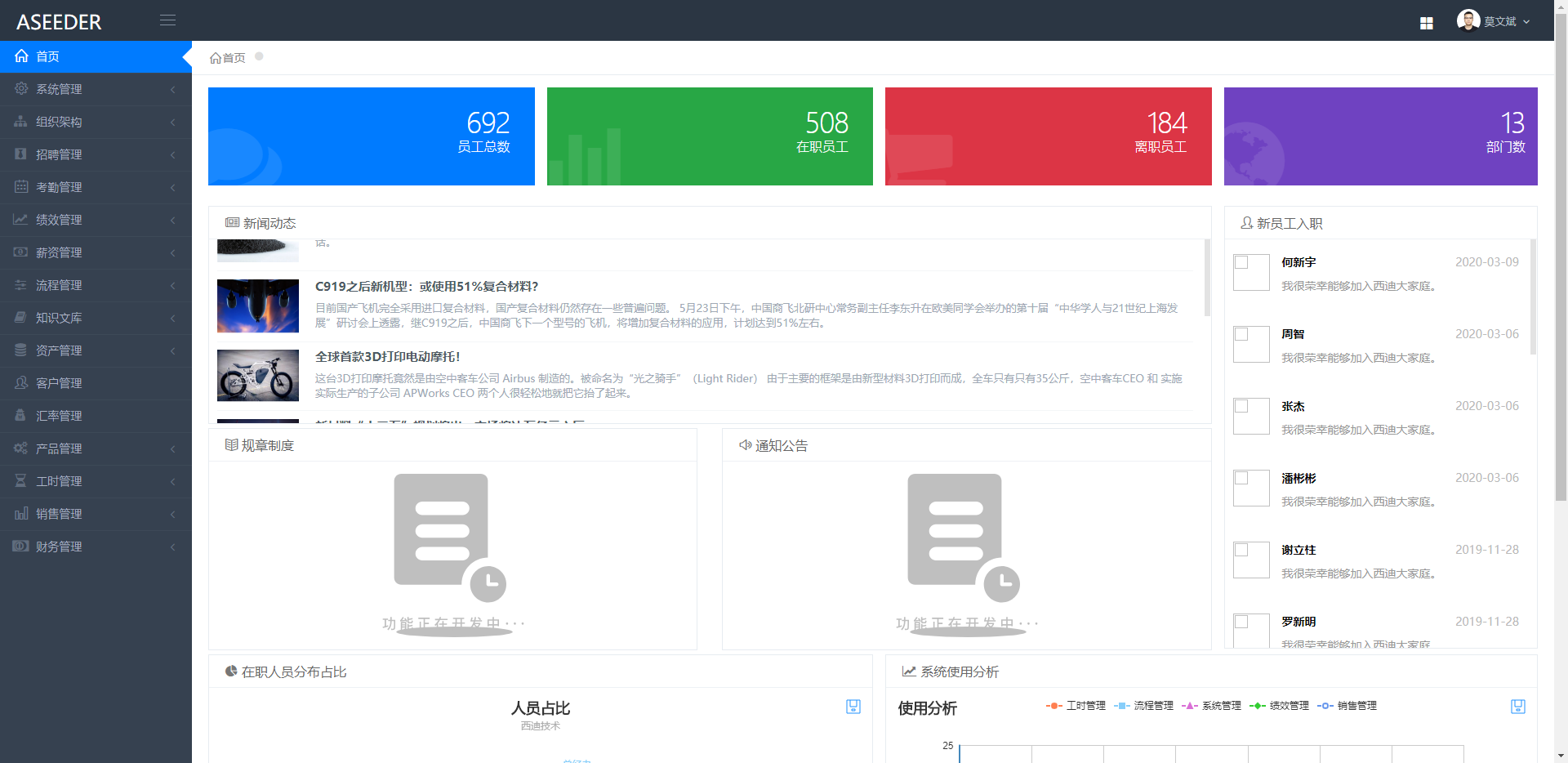This screenshot has height=763, width=1568.
Task: Click the 3D printed motorcycle thumbnail
Action: tap(258, 376)
